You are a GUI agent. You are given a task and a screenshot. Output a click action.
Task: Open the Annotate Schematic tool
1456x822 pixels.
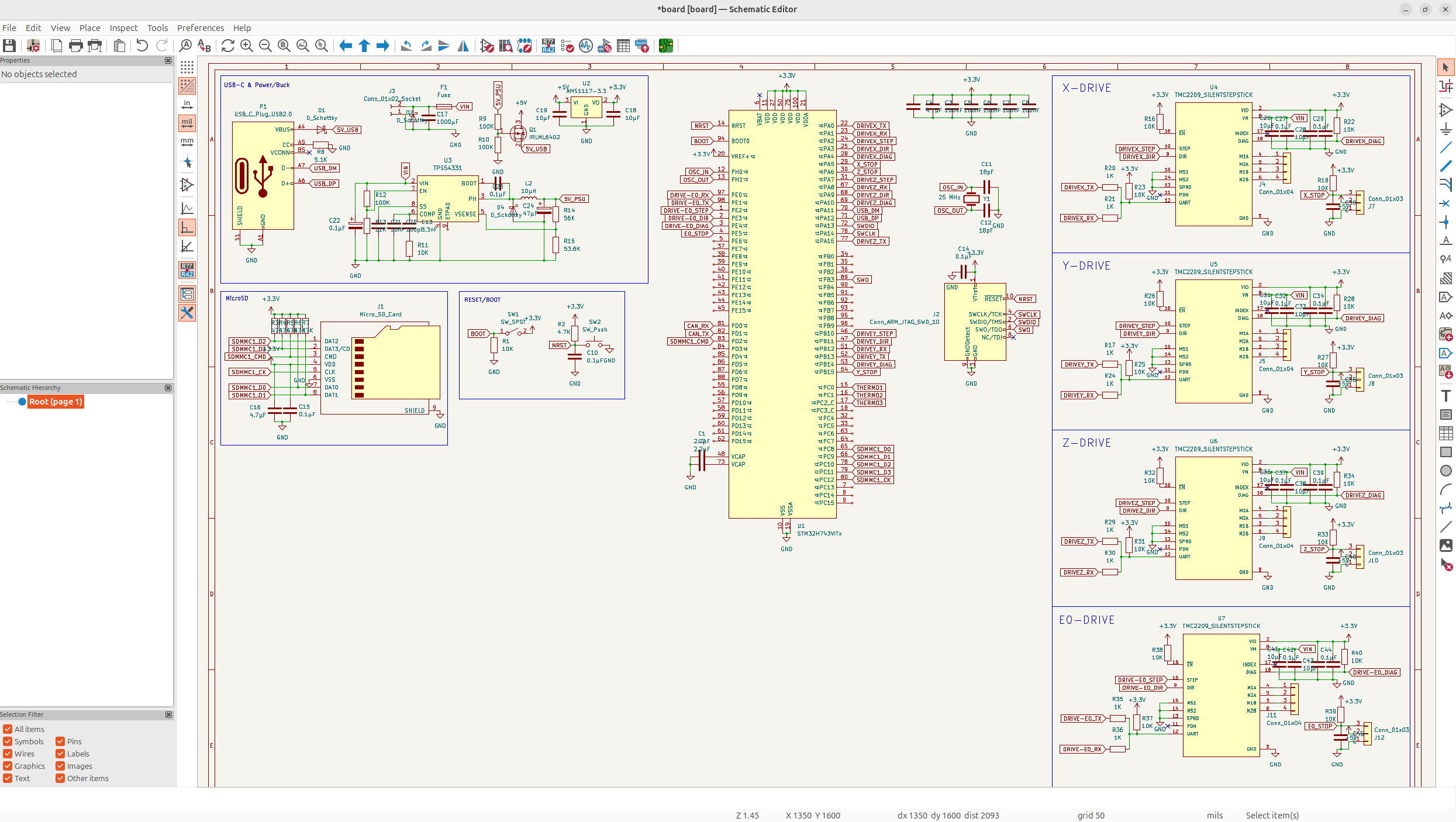pos(548,45)
